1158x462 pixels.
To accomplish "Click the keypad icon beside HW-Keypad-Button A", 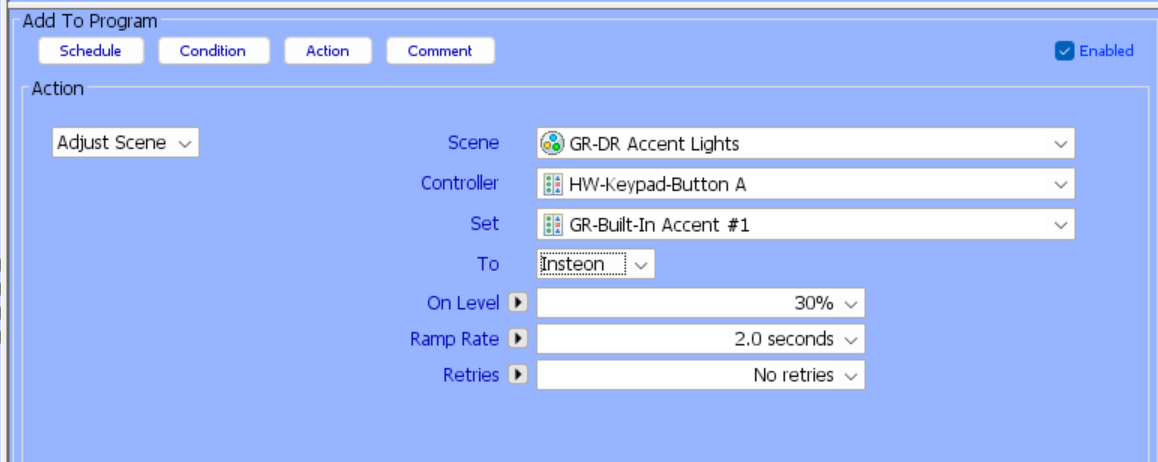I will 552,184.
